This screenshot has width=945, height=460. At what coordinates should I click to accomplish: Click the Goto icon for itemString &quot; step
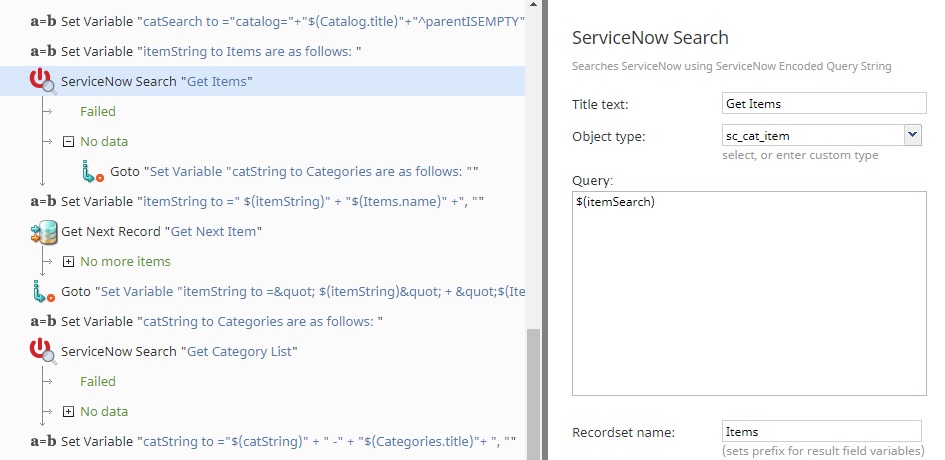click(x=43, y=291)
